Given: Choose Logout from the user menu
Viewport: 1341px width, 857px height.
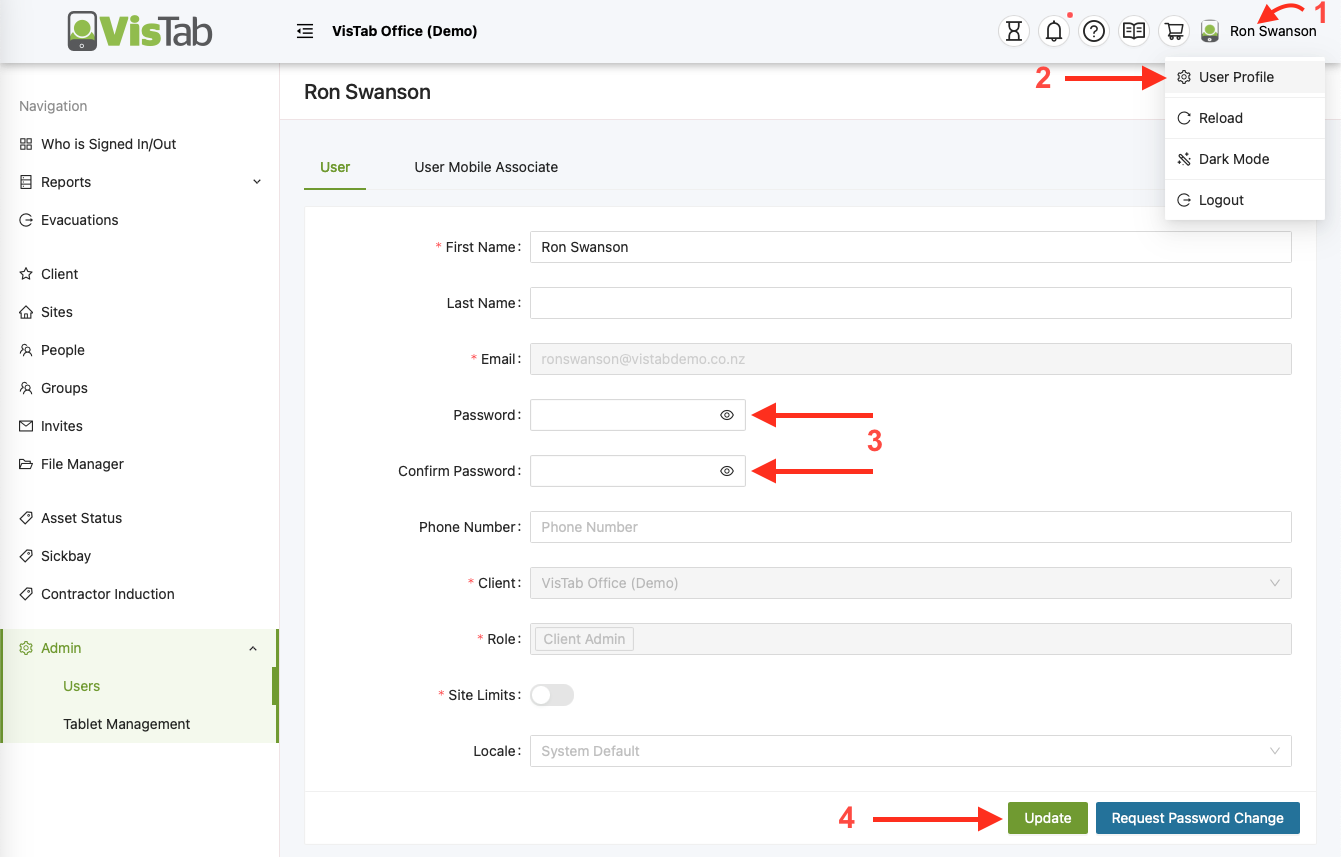Looking at the screenshot, I should pos(1220,200).
